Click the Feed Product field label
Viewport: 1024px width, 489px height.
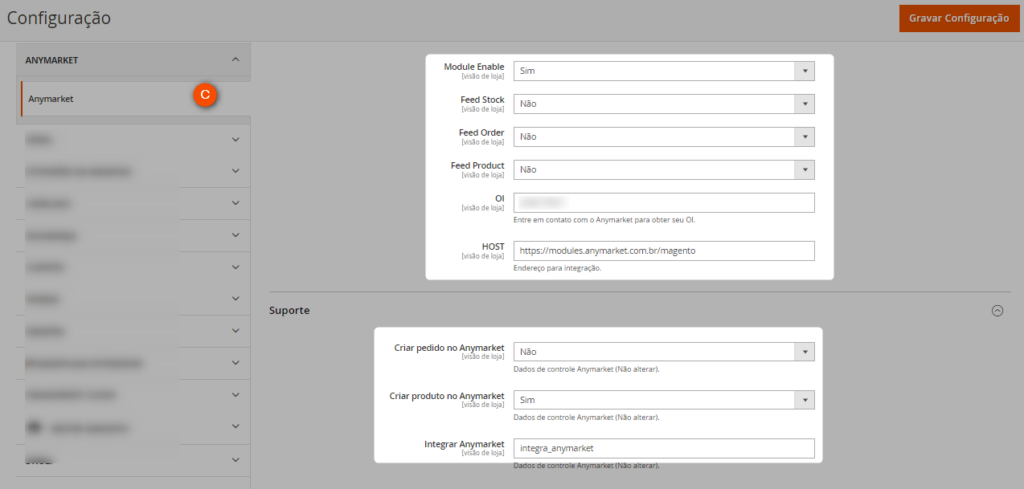[x=477, y=165]
